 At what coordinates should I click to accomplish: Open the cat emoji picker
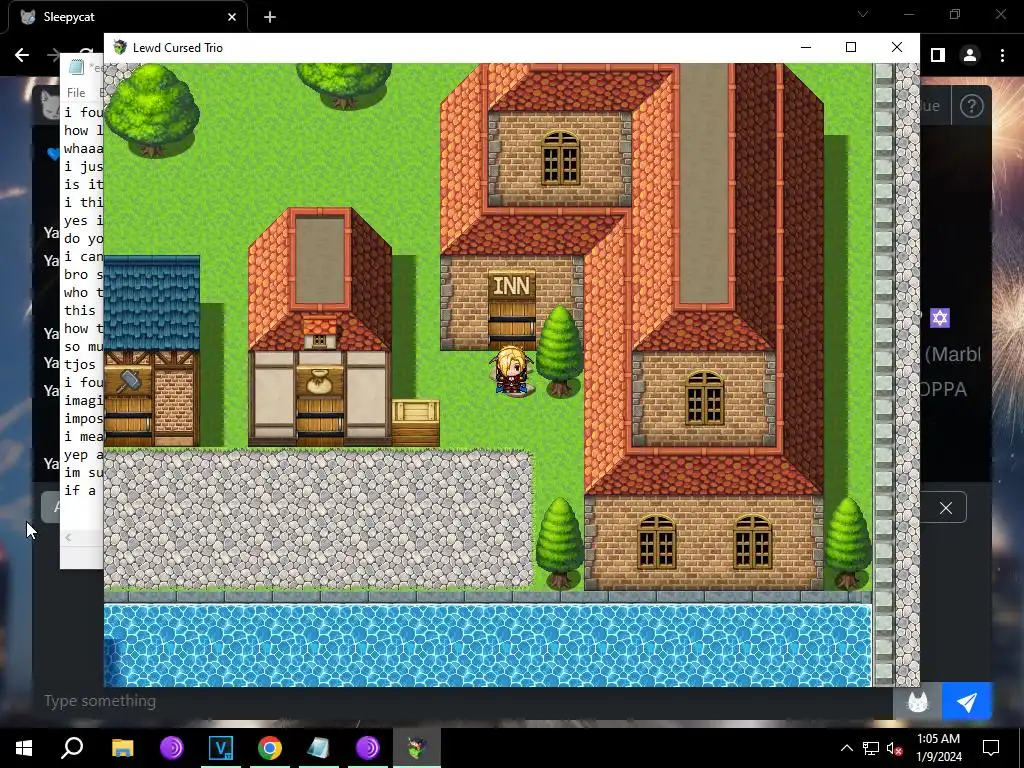coord(918,701)
